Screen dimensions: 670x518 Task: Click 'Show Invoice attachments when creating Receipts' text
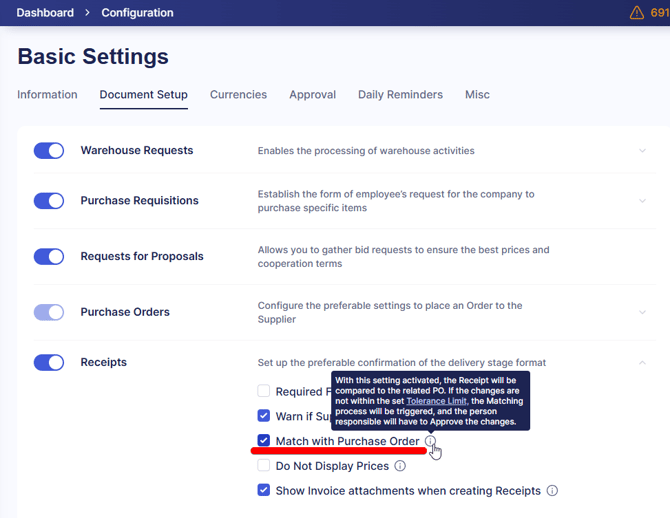tap(408, 491)
